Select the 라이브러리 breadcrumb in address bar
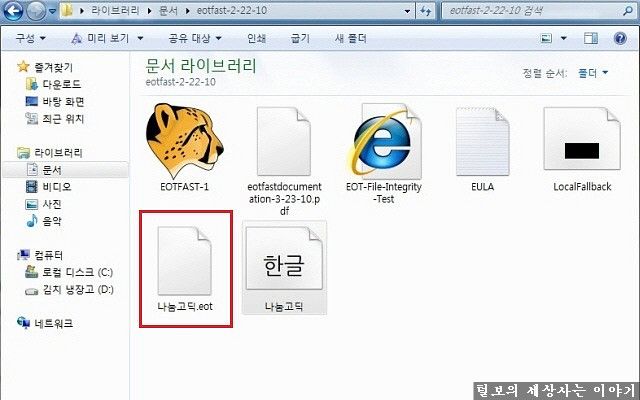The width and height of the screenshot is (640, 400). point(114,11)
